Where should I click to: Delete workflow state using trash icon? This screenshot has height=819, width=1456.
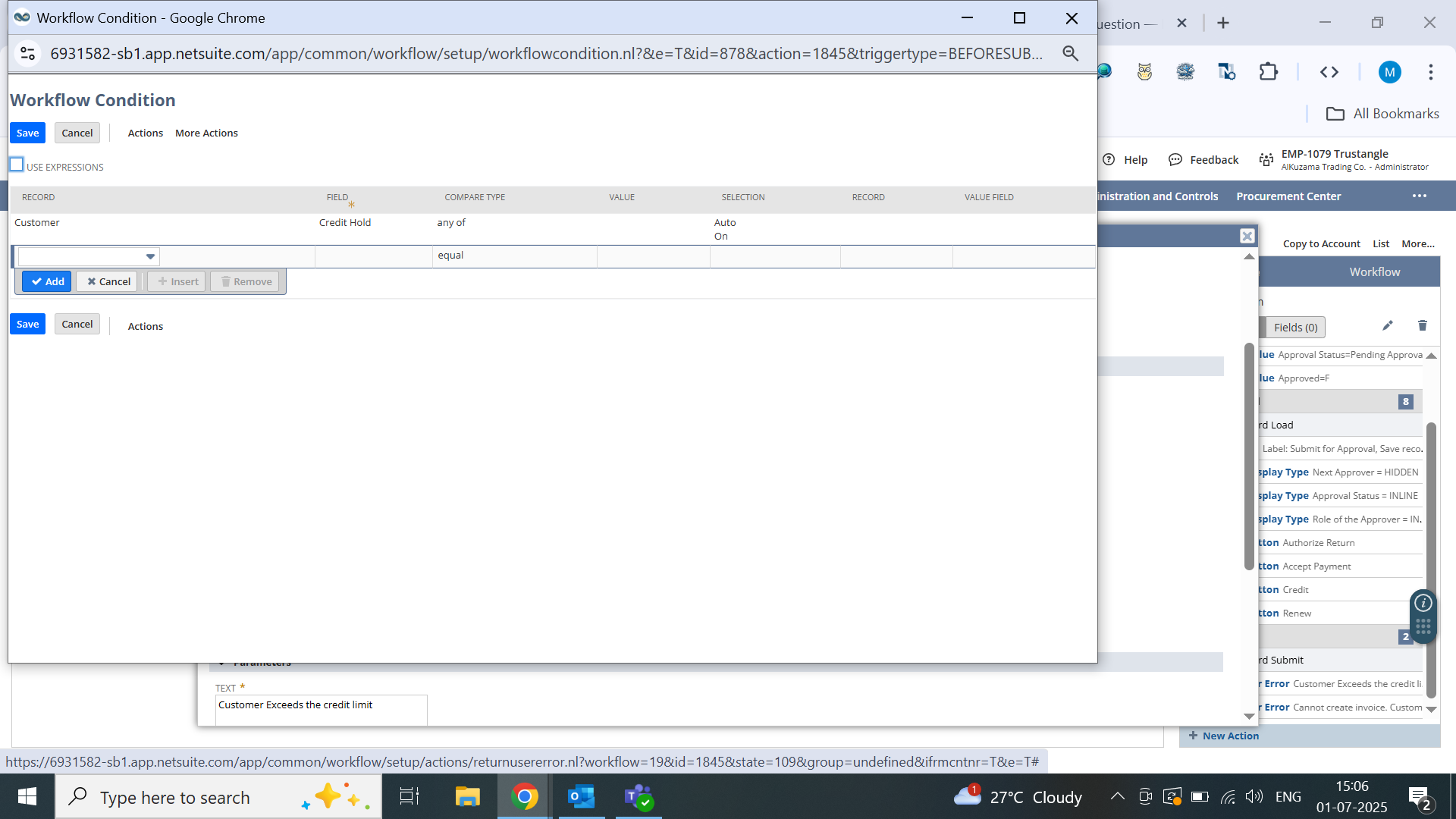point(1423,325)
